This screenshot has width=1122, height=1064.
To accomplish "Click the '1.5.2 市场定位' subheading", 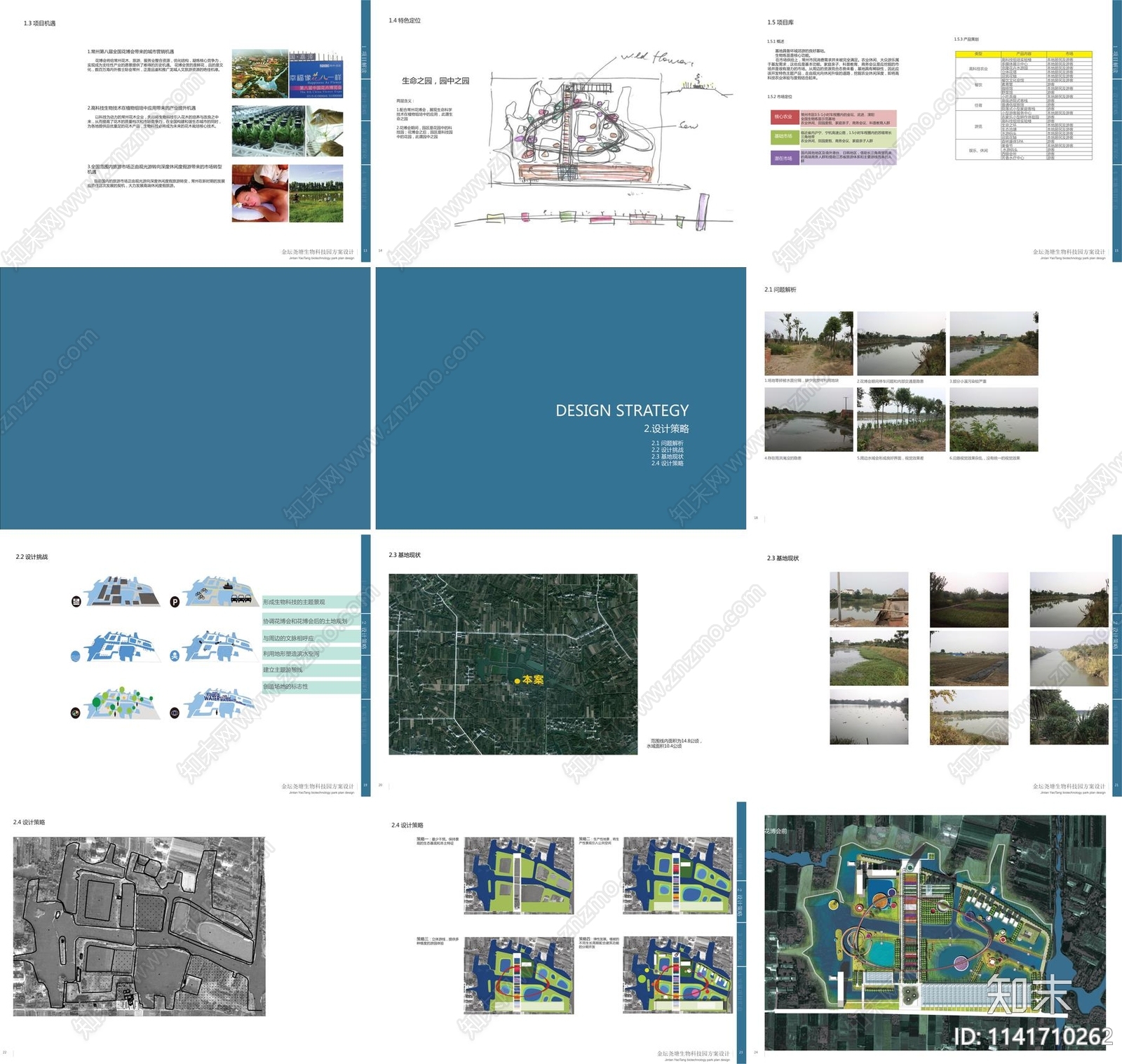I will point(779,97).
